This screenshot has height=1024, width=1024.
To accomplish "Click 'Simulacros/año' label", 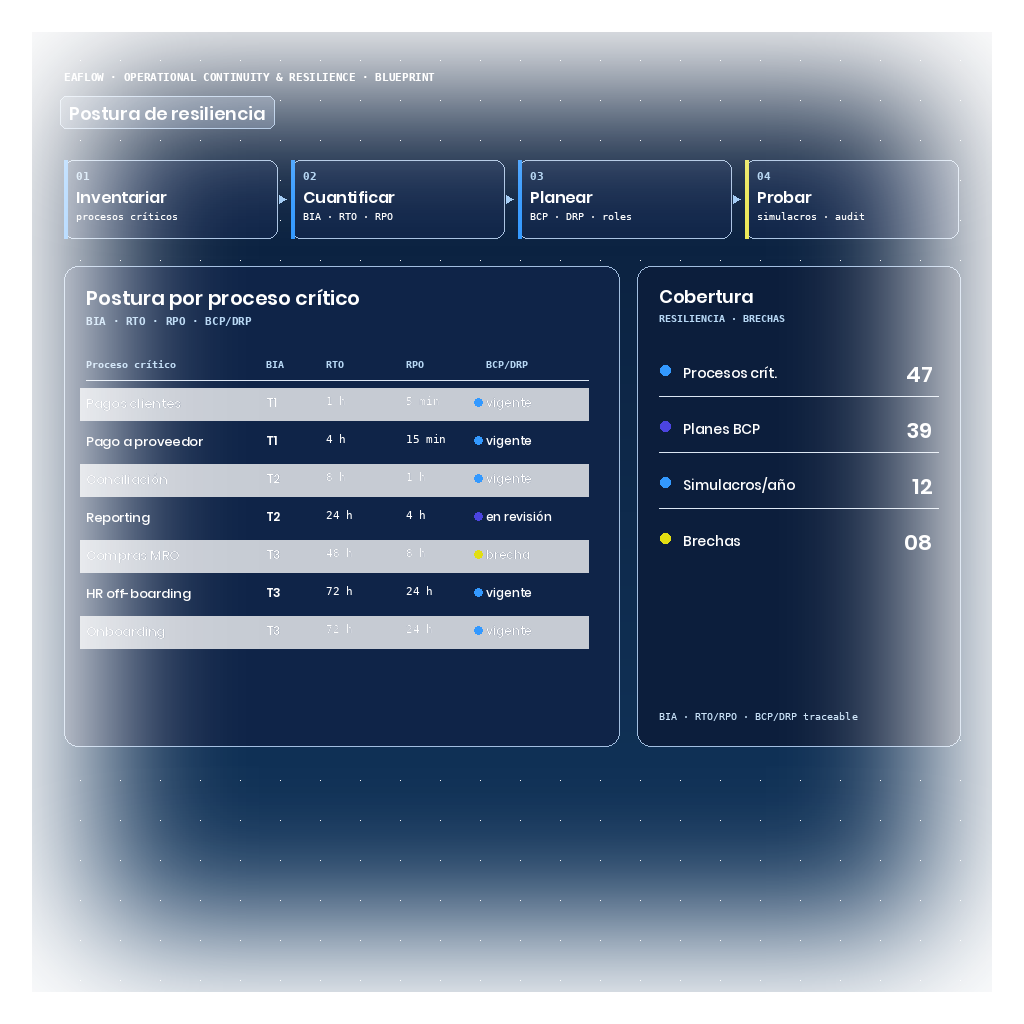I will click(x=739, y=485).
